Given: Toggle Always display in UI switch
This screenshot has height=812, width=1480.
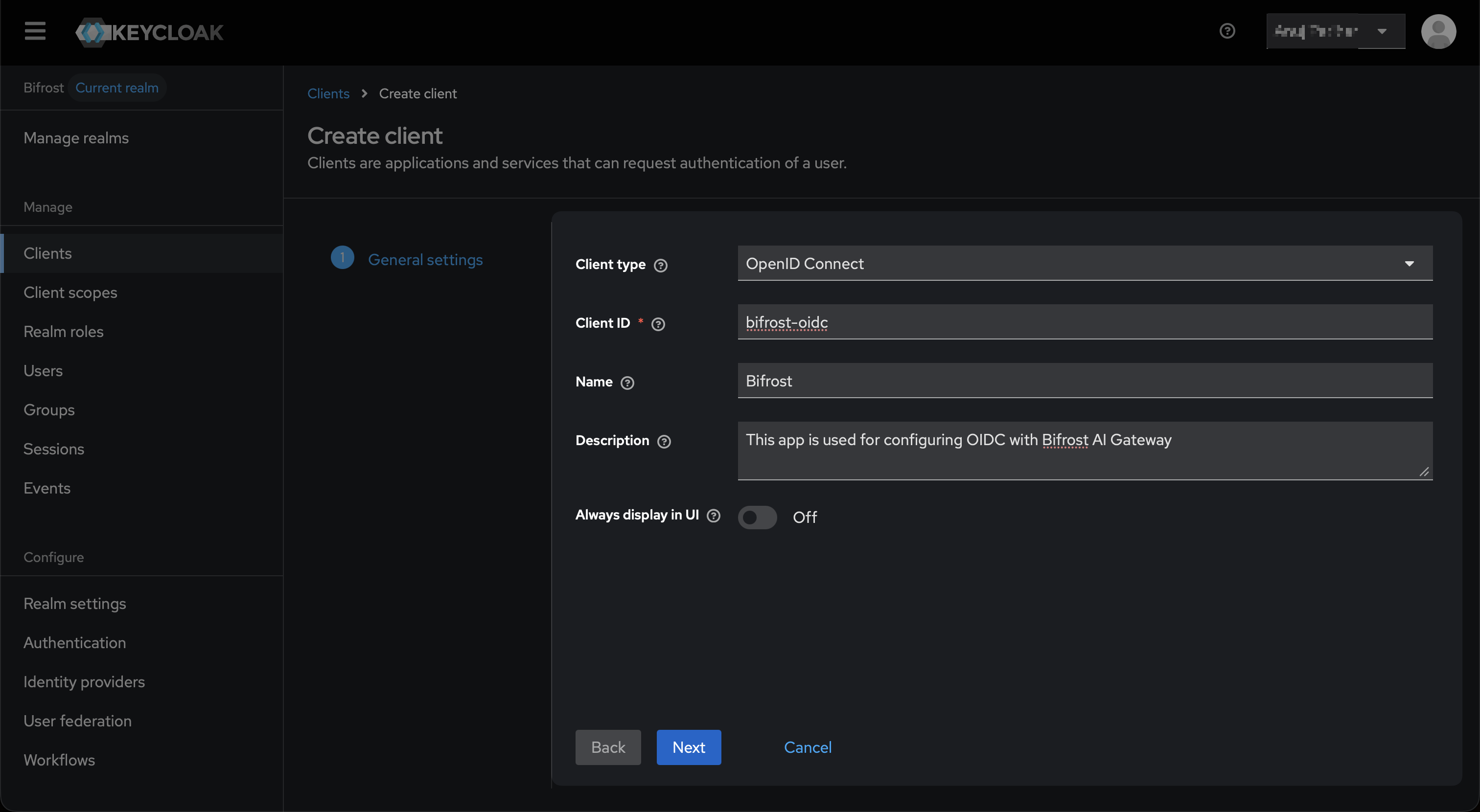Looking at the screenshot, I should tap(757, 518).
